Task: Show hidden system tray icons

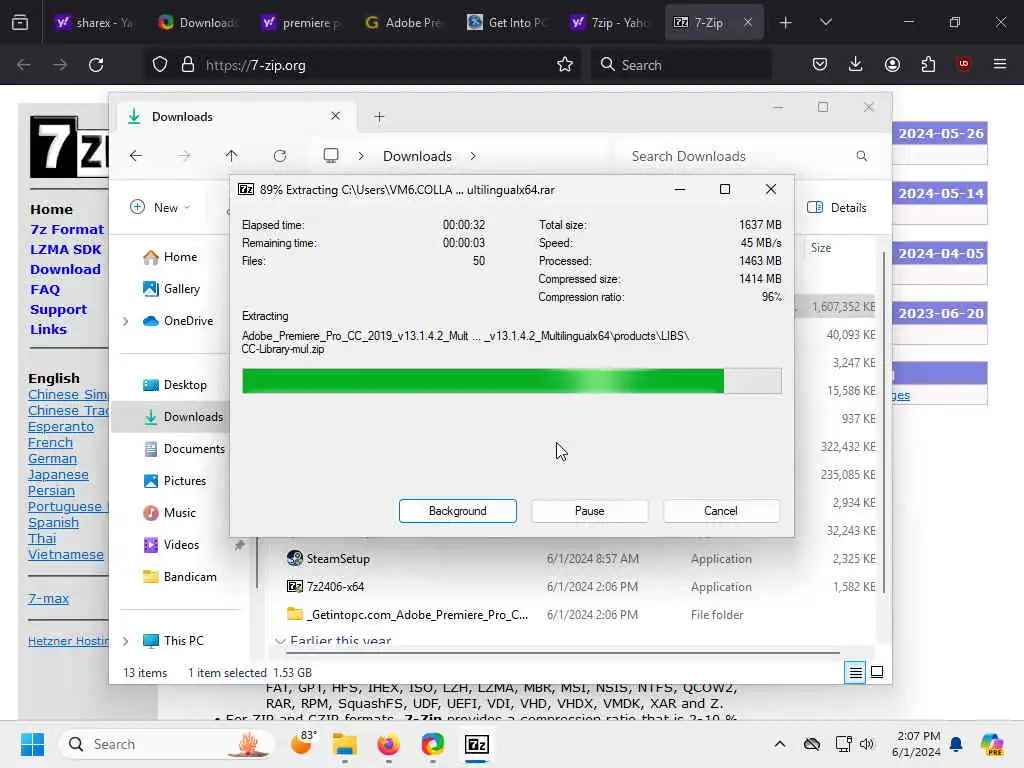Action: [780, 744]
